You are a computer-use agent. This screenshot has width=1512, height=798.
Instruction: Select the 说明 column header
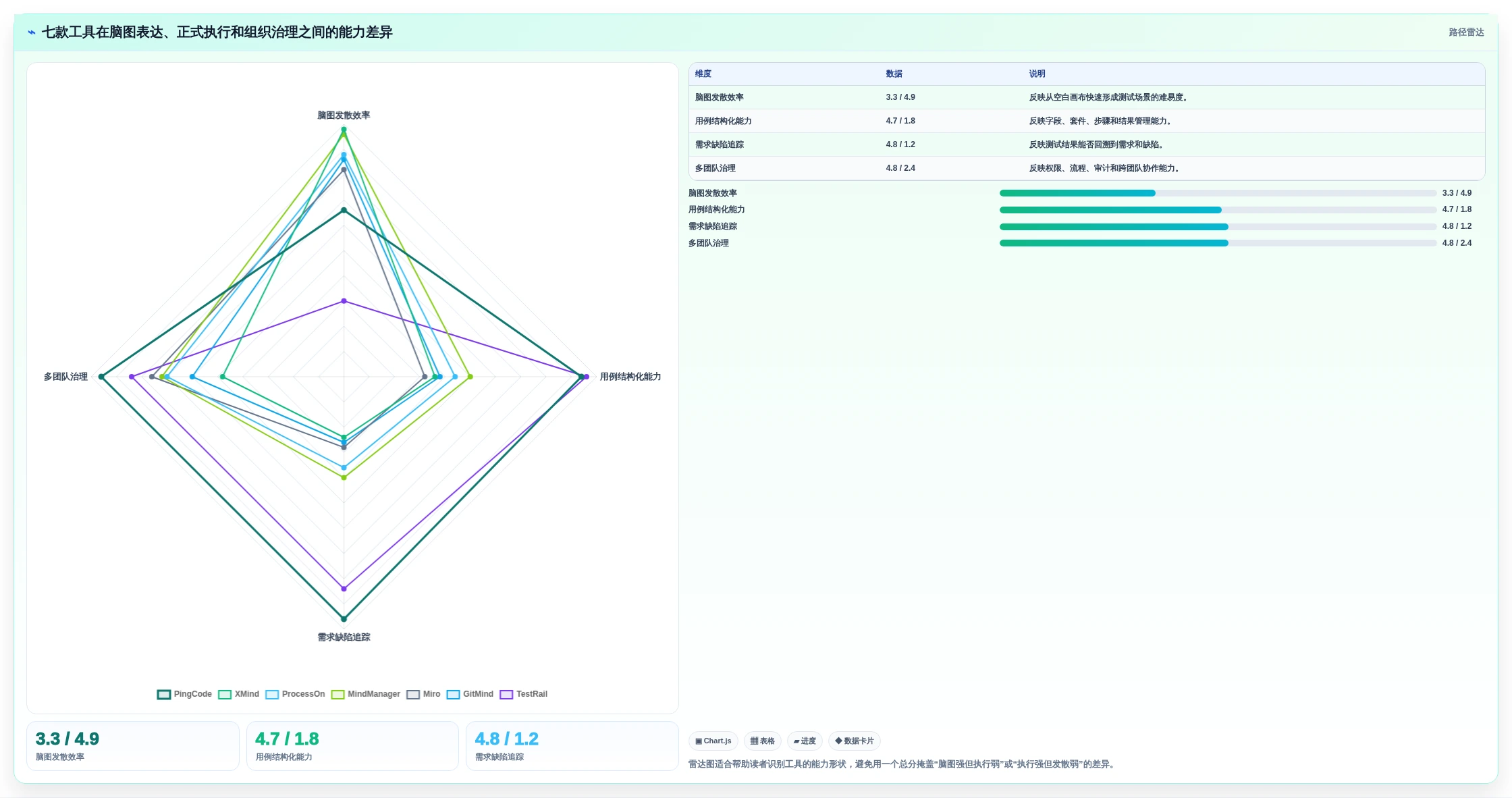(1037, 74)
